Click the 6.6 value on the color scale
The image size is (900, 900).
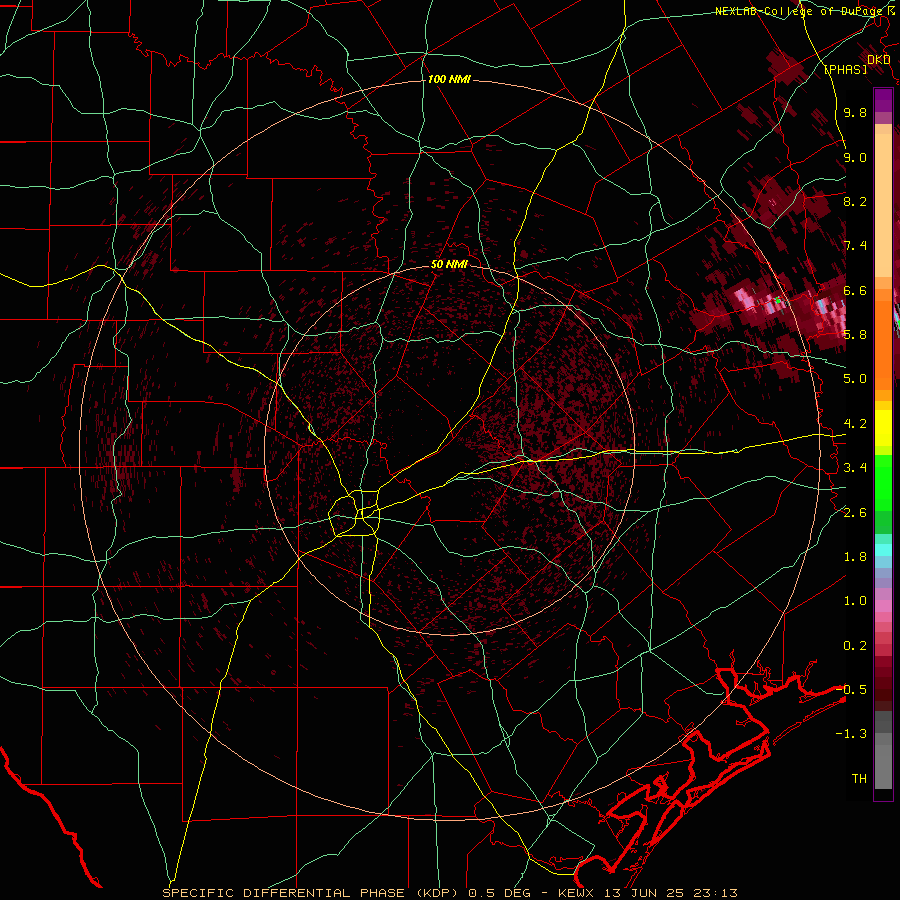point(855,290)
